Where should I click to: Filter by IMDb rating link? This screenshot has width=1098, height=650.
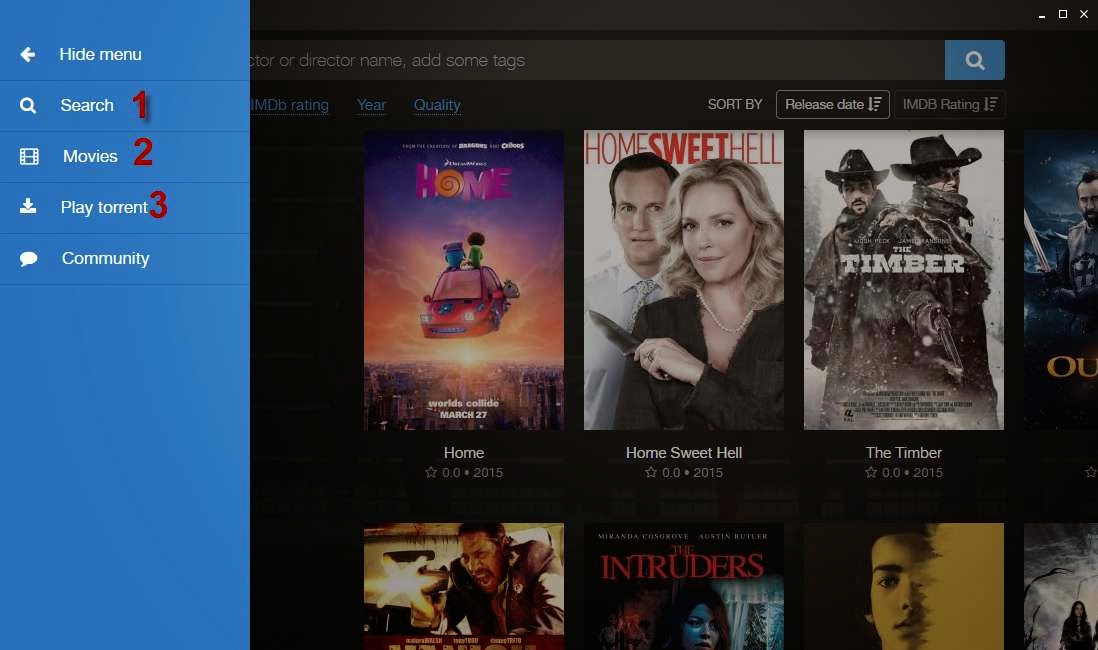289,105
